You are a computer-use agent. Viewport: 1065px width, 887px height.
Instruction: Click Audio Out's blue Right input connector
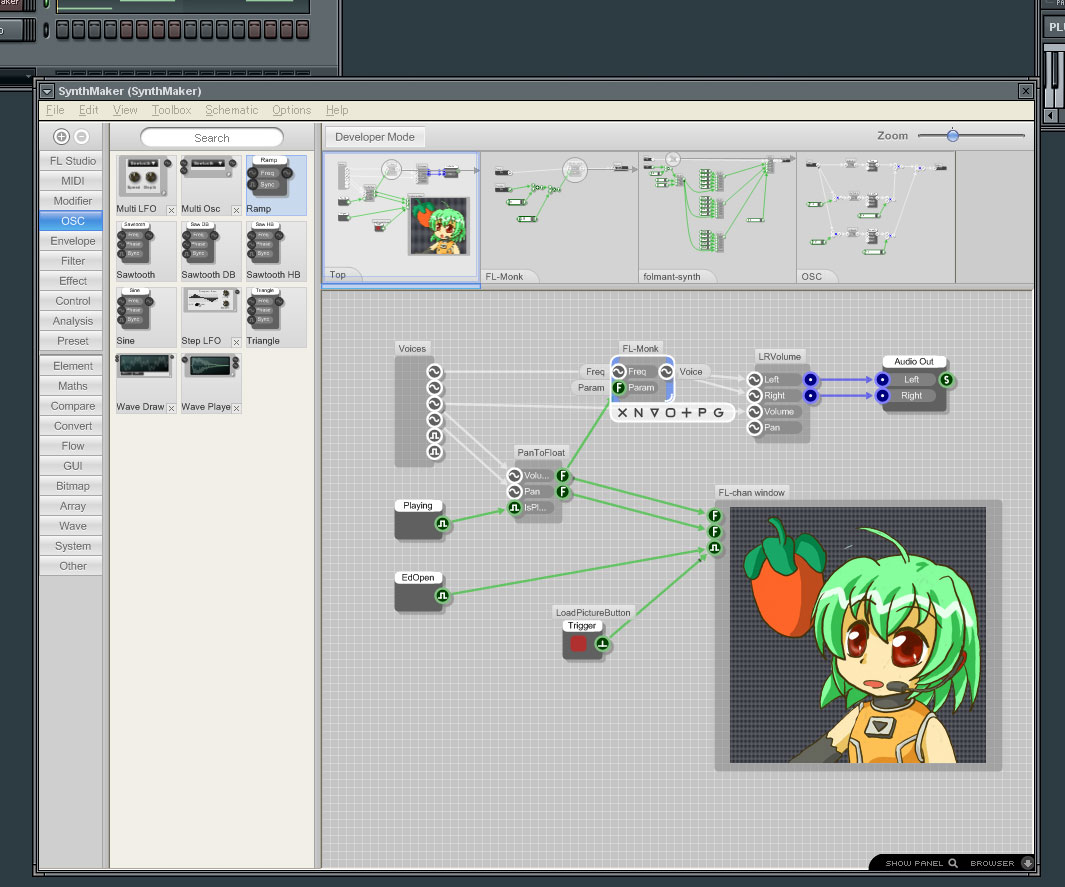(882, 395)
